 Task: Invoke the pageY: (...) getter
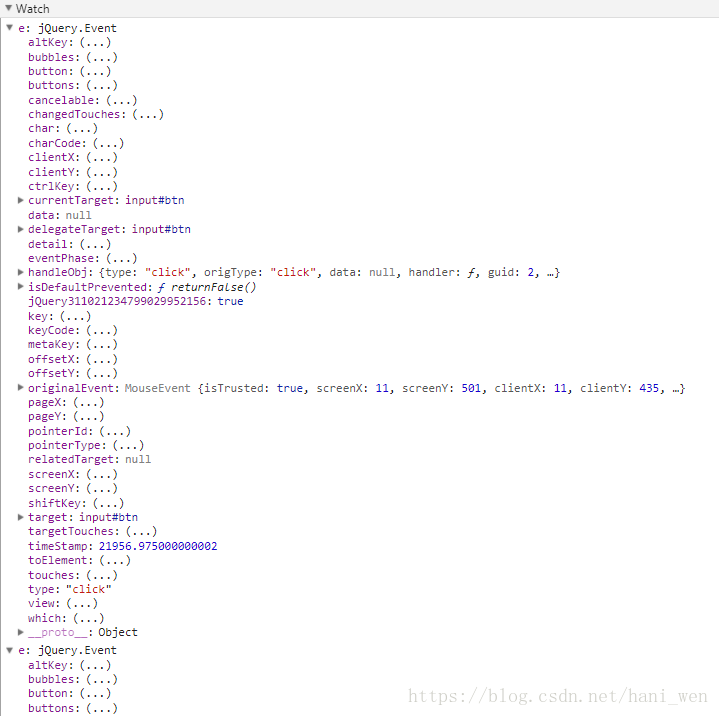[x=89, y=416]
